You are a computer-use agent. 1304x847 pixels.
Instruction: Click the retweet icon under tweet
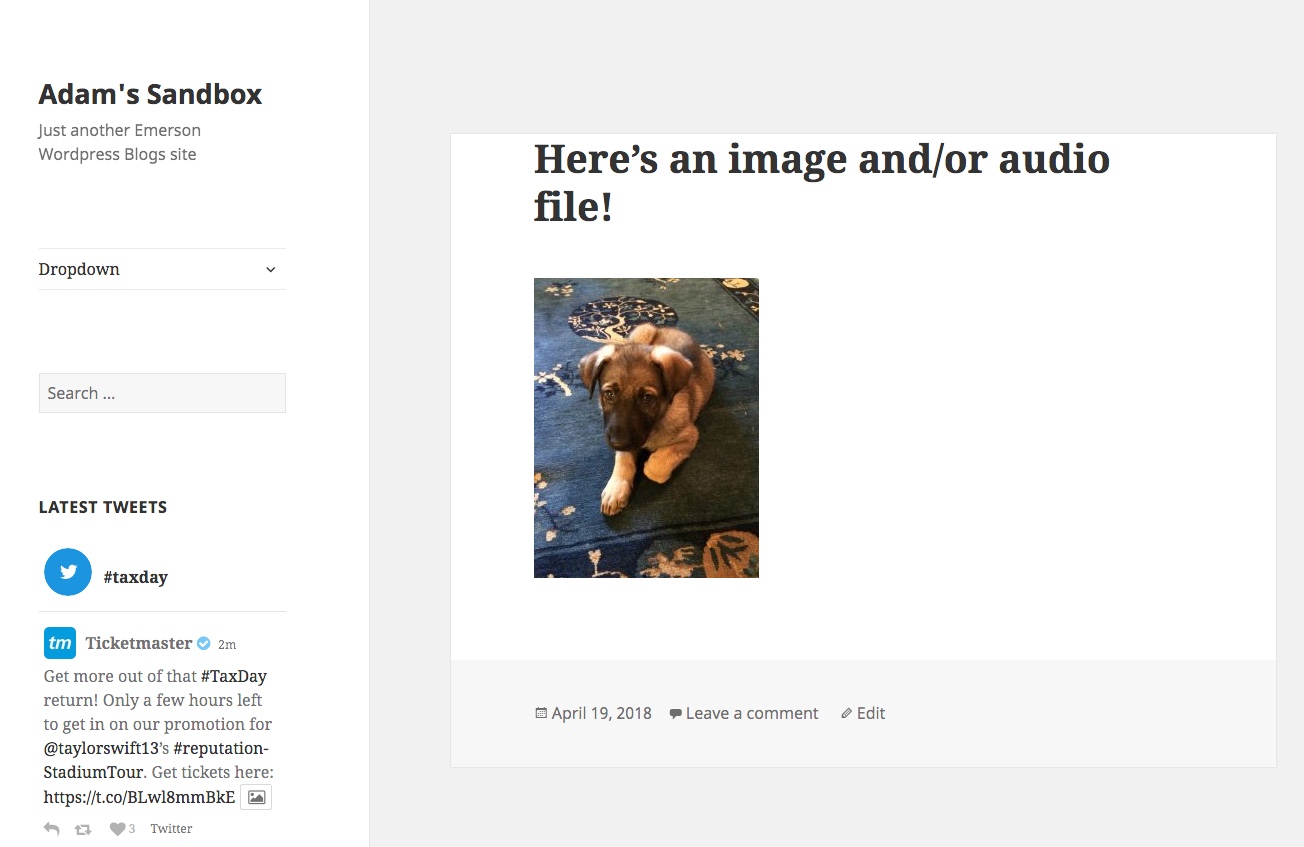coord(84,829)
